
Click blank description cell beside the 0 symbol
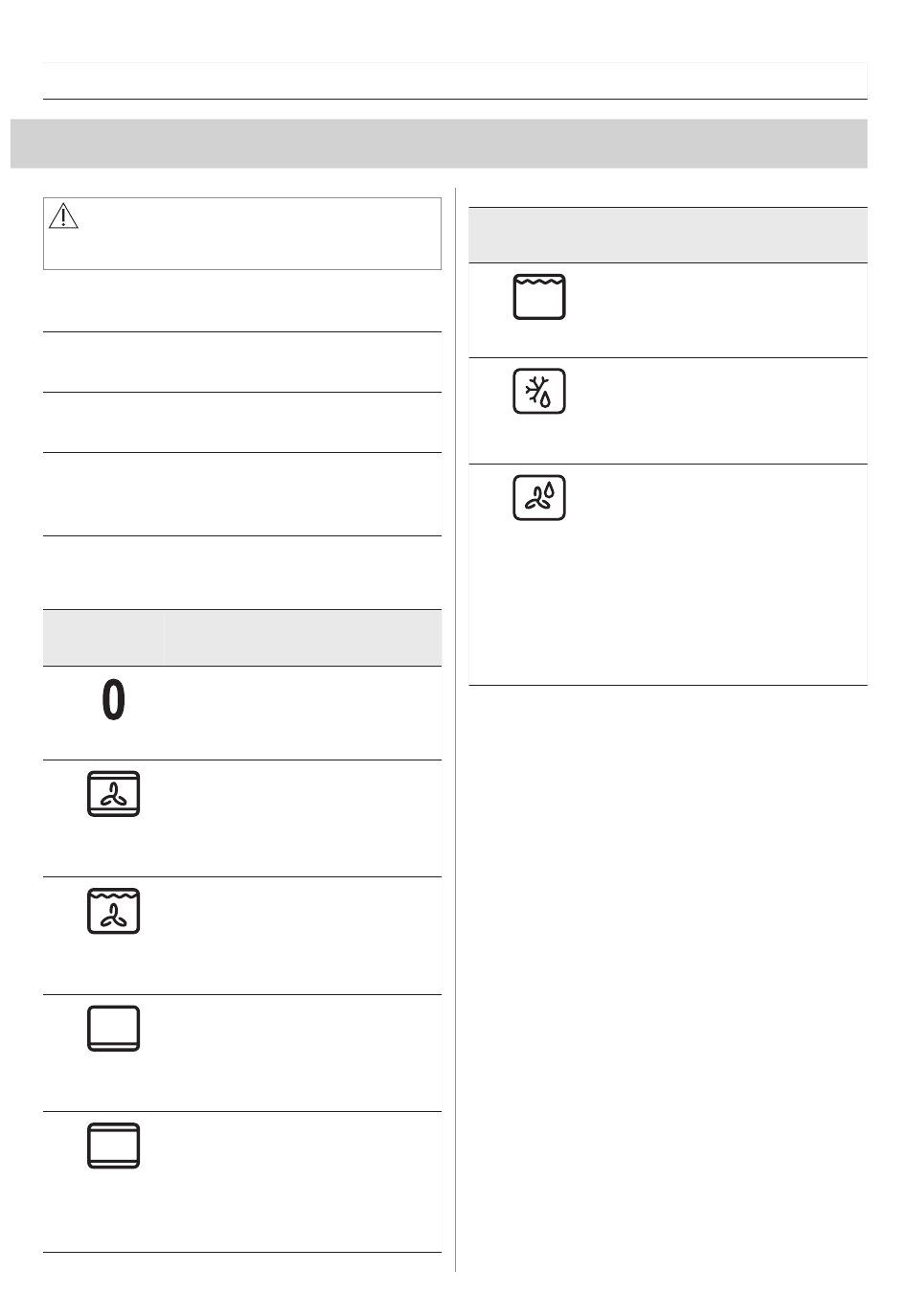click(x=303, y=714)
